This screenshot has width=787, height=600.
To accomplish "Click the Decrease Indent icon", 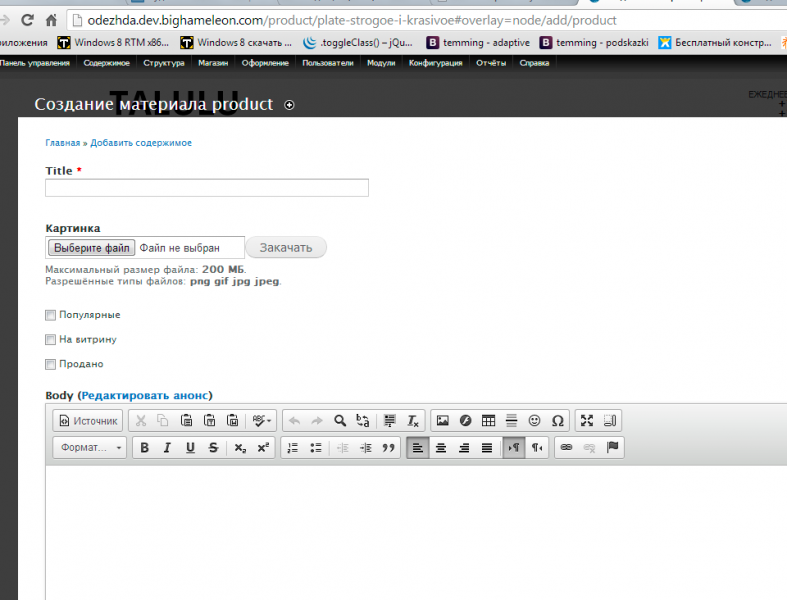I will [x=343, y=447].
